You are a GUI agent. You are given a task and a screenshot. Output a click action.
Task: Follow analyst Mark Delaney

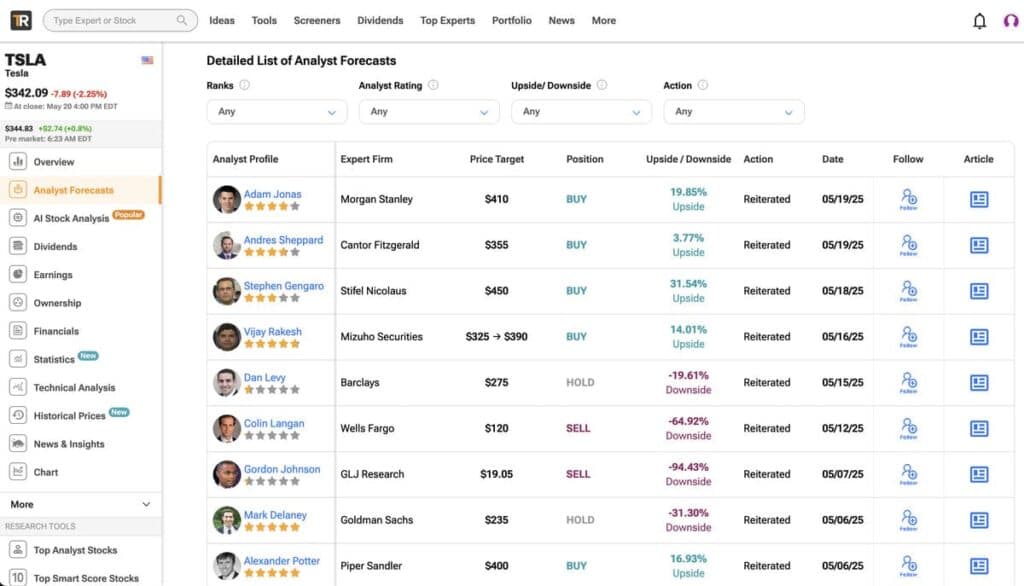[908, 520]
